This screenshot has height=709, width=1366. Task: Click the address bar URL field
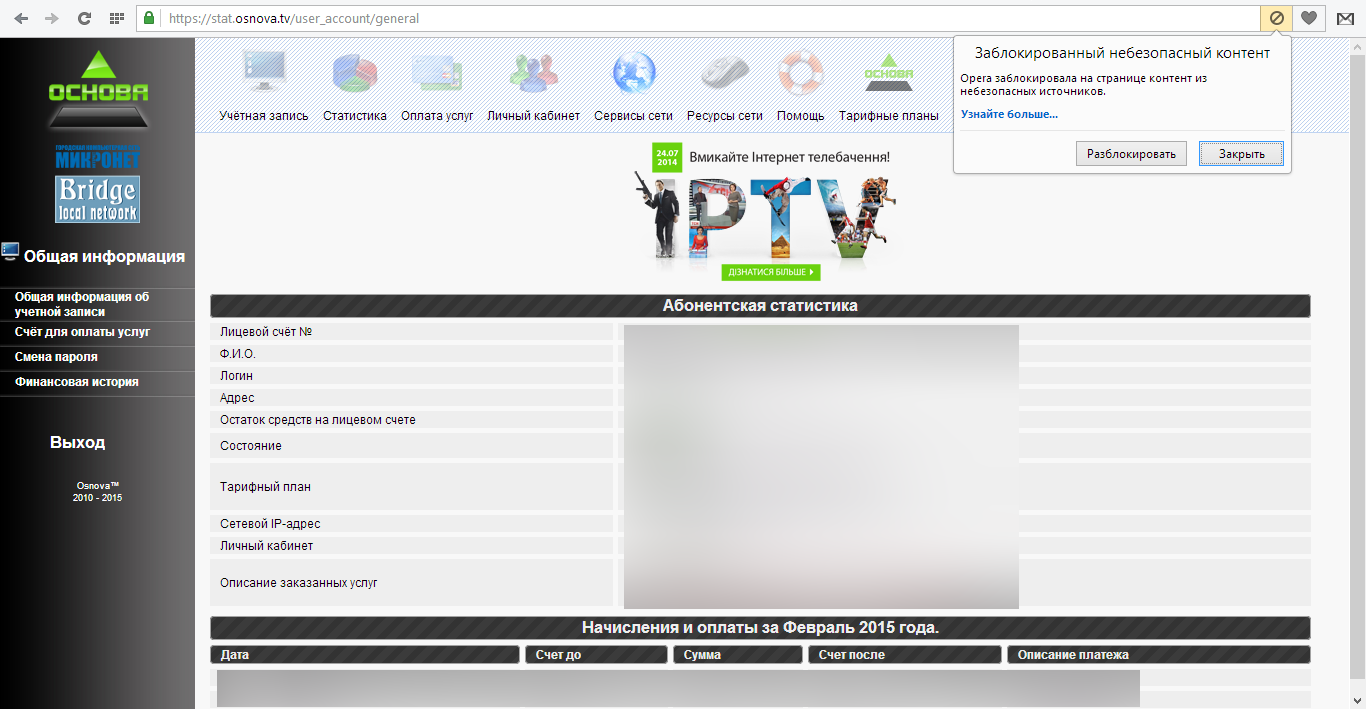point(700,18)
